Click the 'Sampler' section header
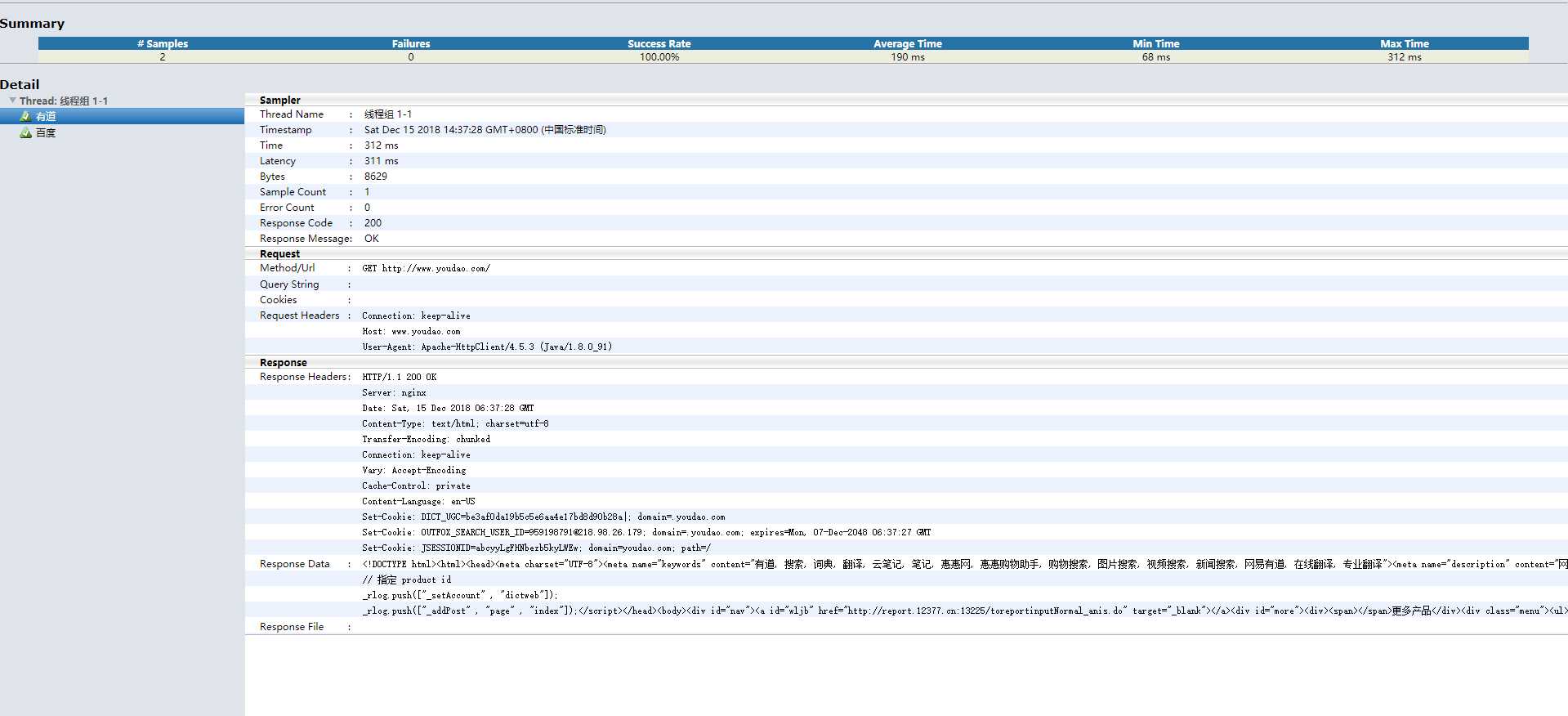 [x=280, y=100]
